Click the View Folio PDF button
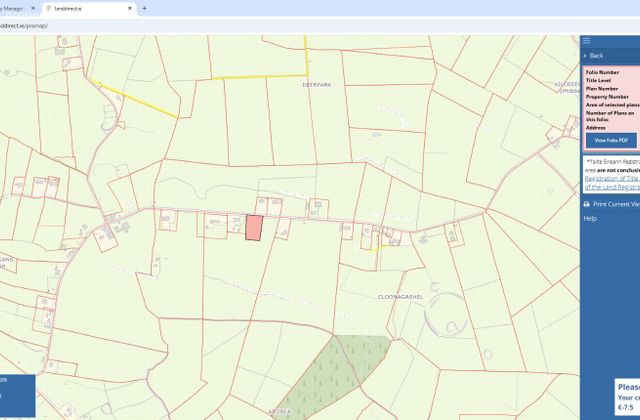This screenshot has height=420, width=640. tap(611, 140)
